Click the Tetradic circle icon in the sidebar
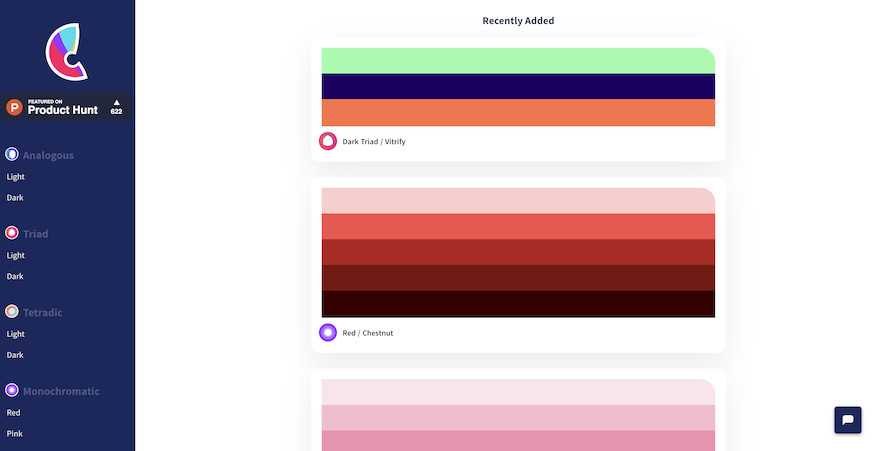 click(x=12, y=311)
